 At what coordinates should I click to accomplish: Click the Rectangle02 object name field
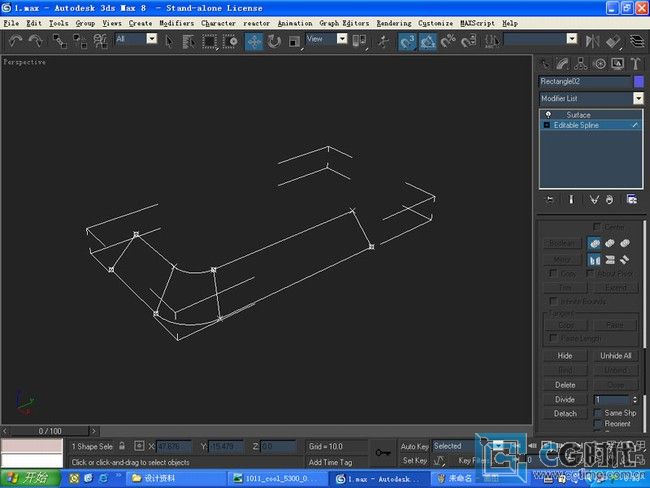coord(585,82)
